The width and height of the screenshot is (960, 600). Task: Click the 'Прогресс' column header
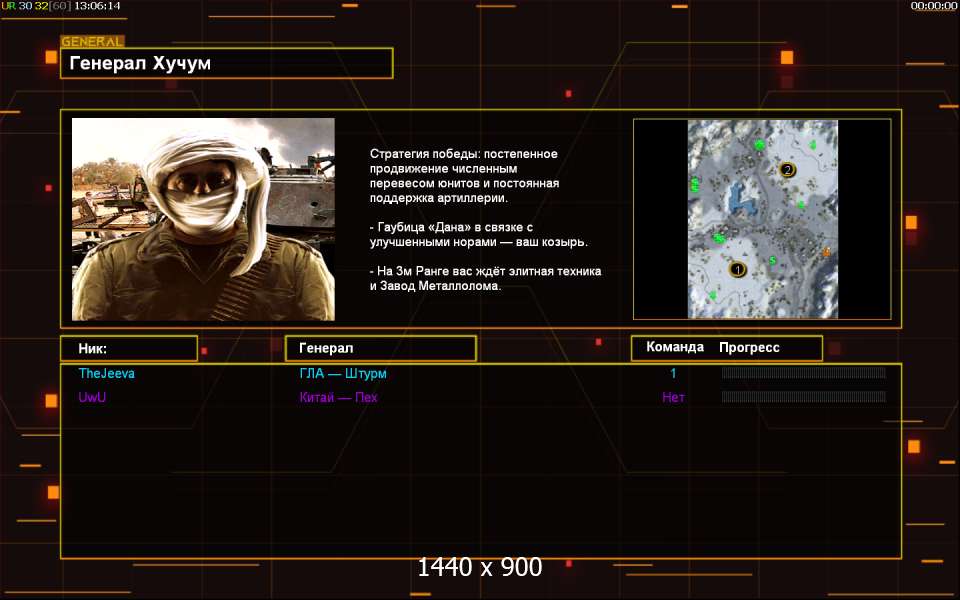tap(749, 348)
